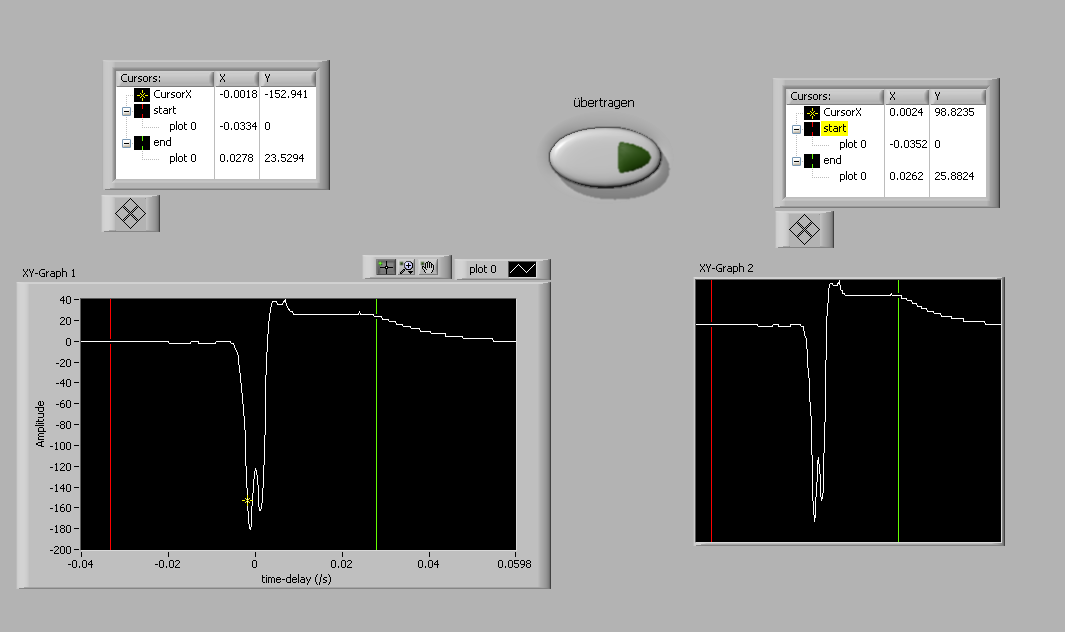1065x632 pixels.
Task: Click X value 0.0024 in right legend
Action: (x=906, y=112)
